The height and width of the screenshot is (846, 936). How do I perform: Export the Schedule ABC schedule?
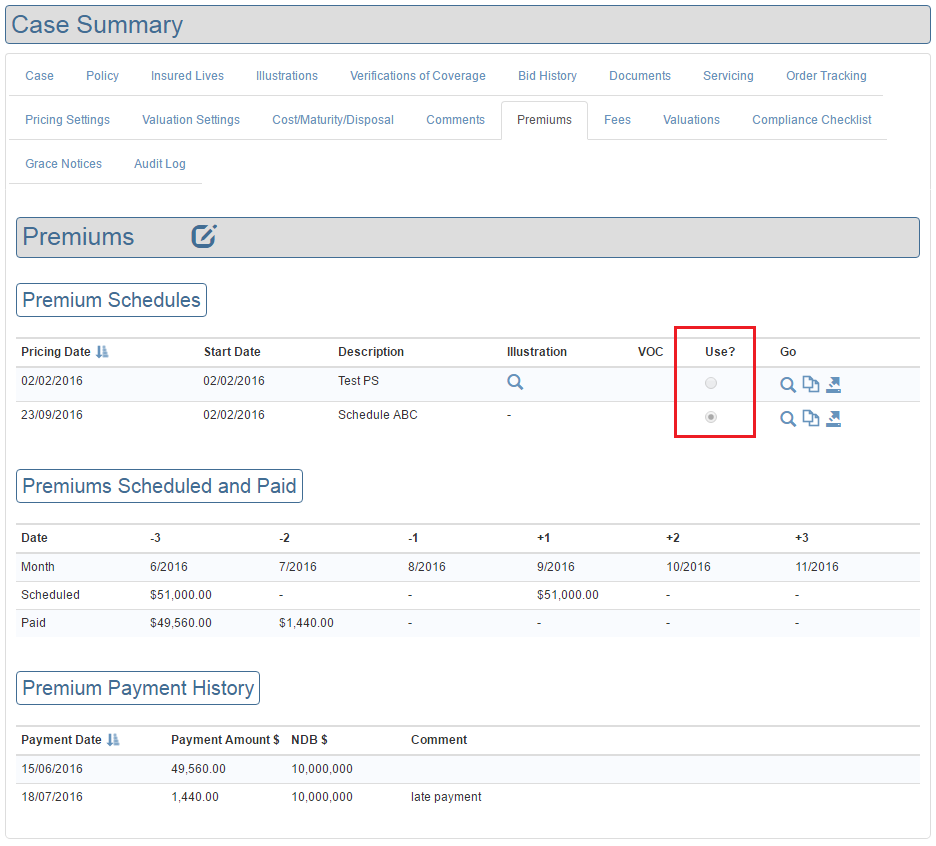pyautogui.click(x=833, y=419)
